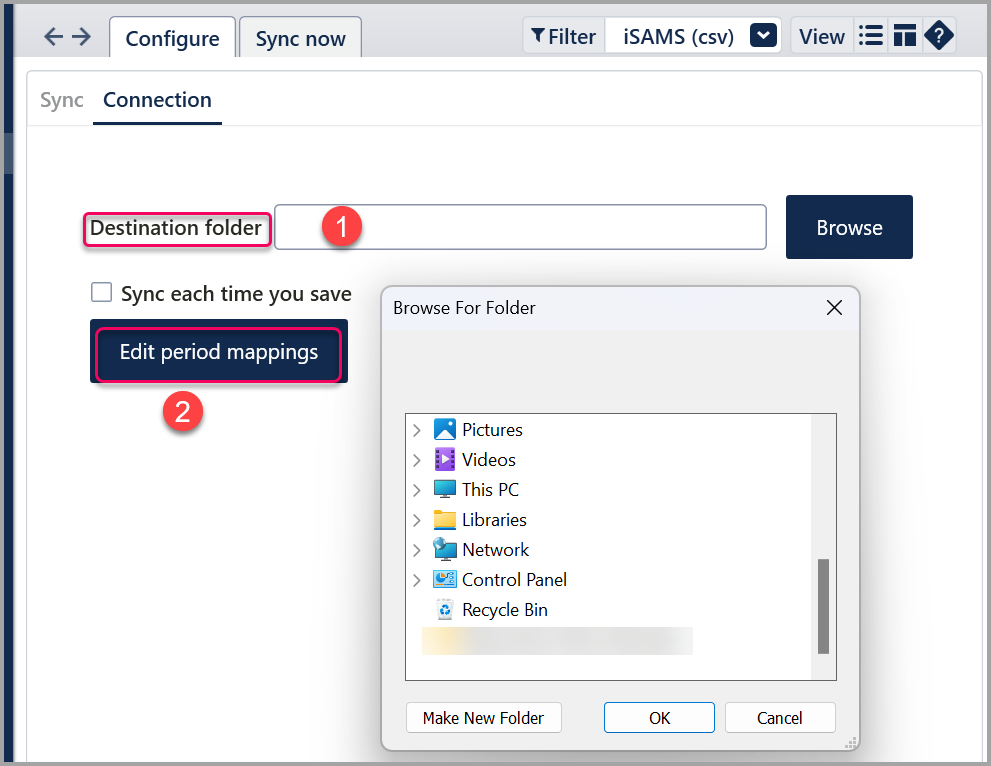Select the Libraries label
This screenshot has height=766, width=991.
pos(494,520)
